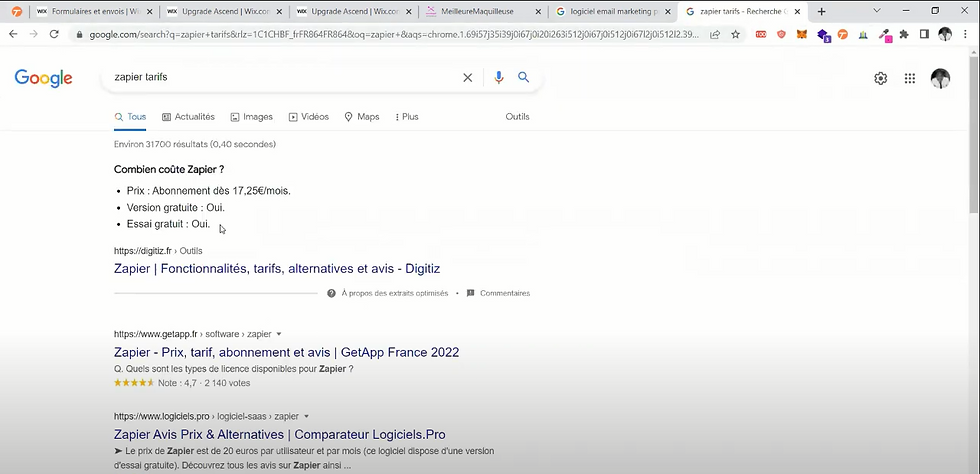Select the Tous results tab
Screen dimensions: 980x474
tap(130, 117)
